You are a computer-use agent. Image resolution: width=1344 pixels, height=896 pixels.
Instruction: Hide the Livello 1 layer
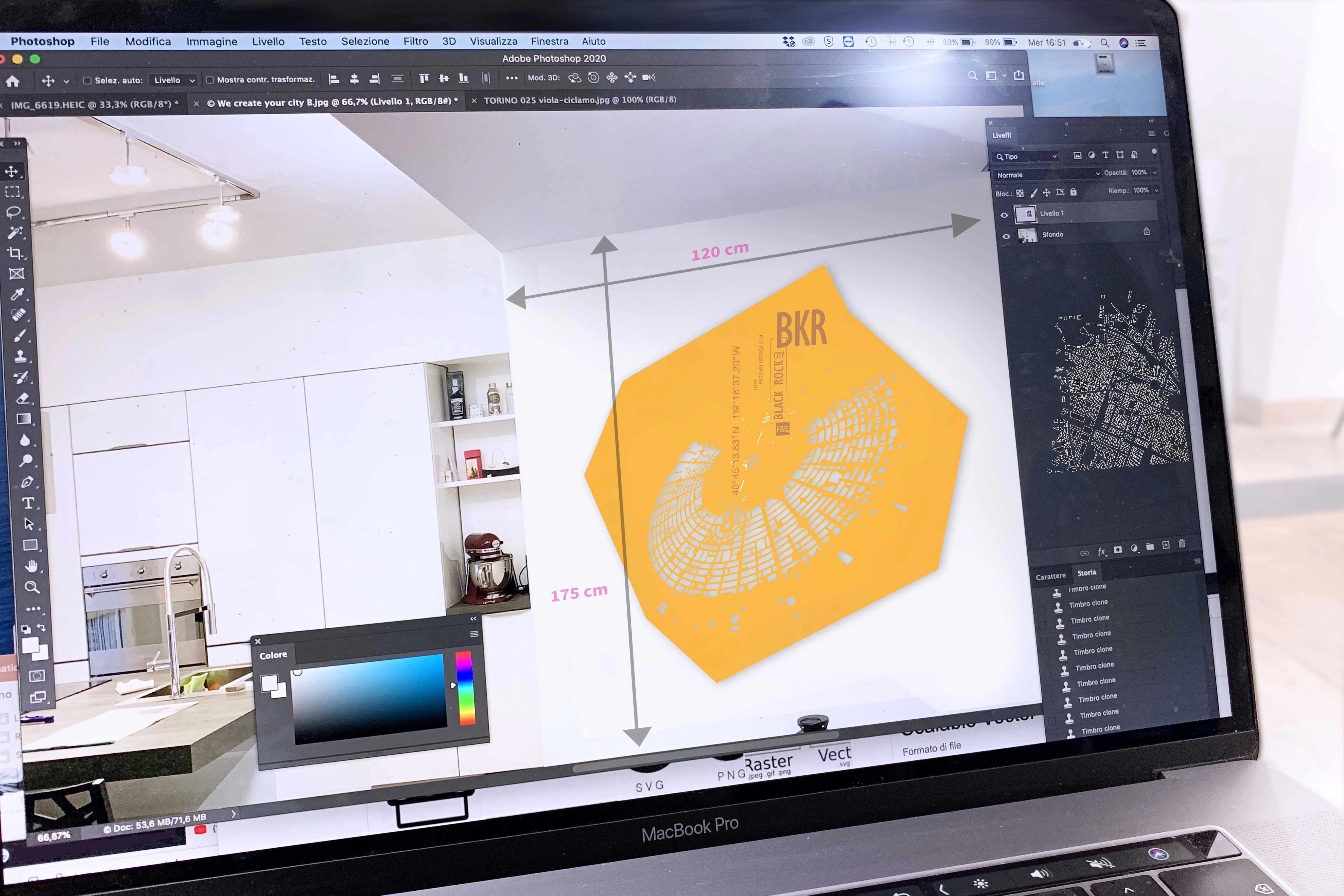click(1004, 215)
